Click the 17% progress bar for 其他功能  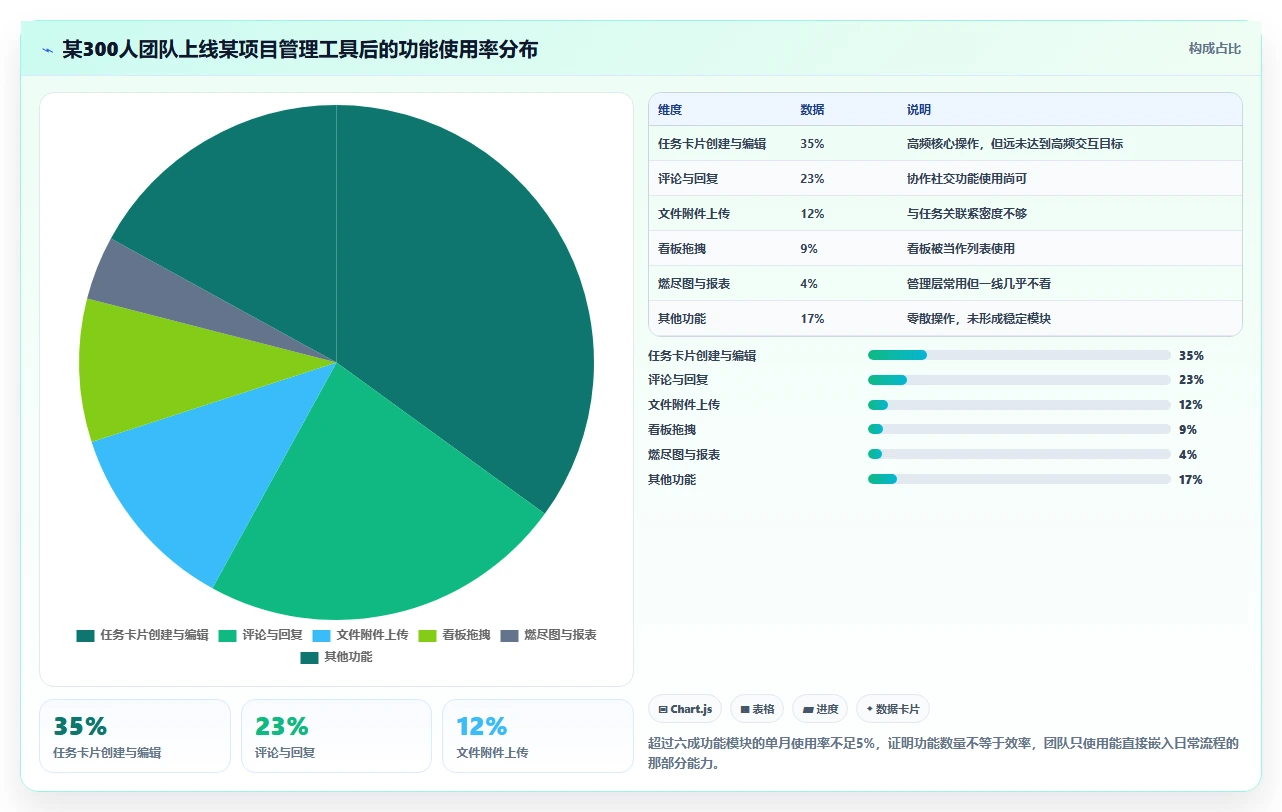click(x=1019, y=480)
